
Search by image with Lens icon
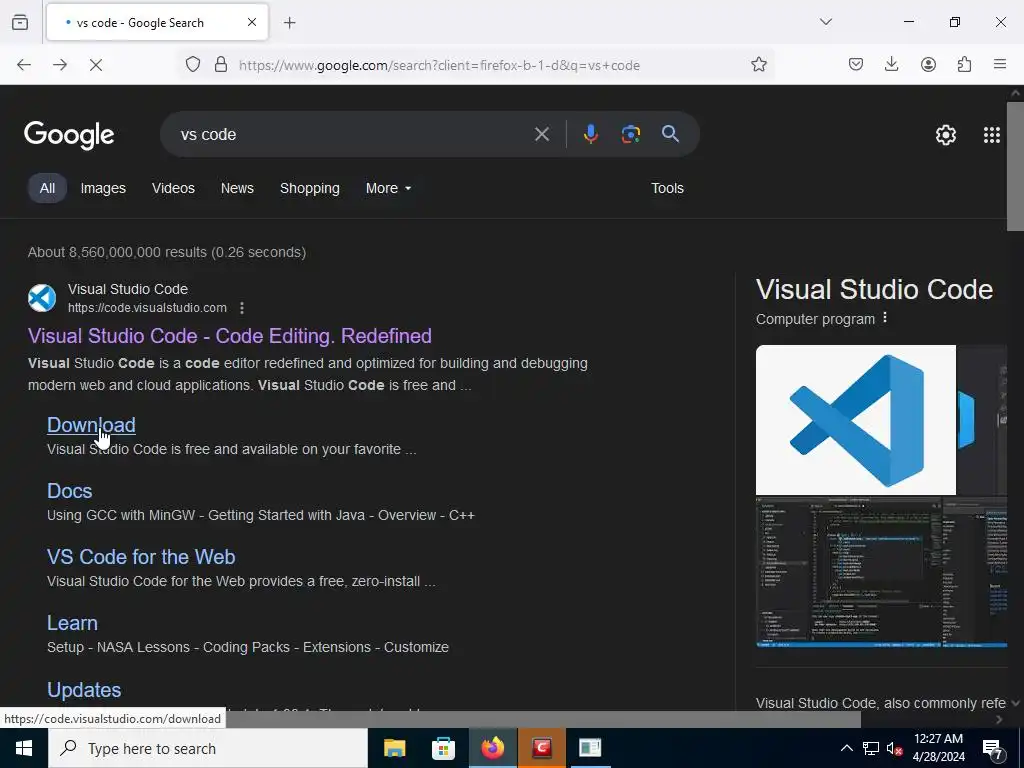(x=631, y=134)
